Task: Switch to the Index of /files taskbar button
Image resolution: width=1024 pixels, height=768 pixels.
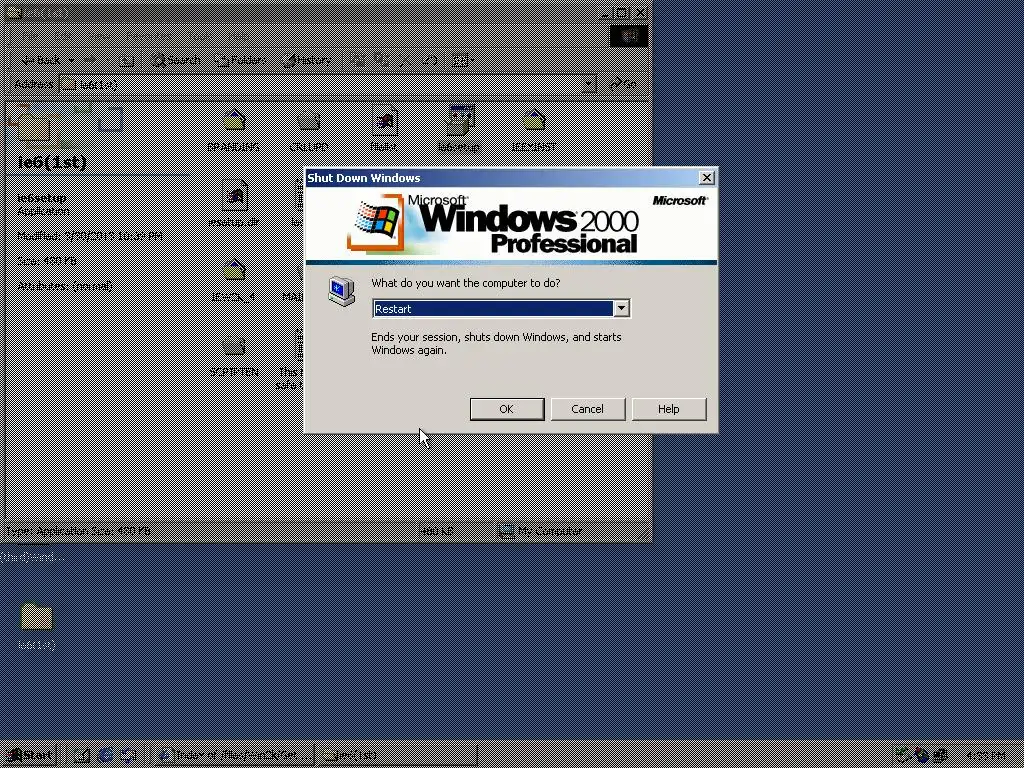Action: [235, 756]
